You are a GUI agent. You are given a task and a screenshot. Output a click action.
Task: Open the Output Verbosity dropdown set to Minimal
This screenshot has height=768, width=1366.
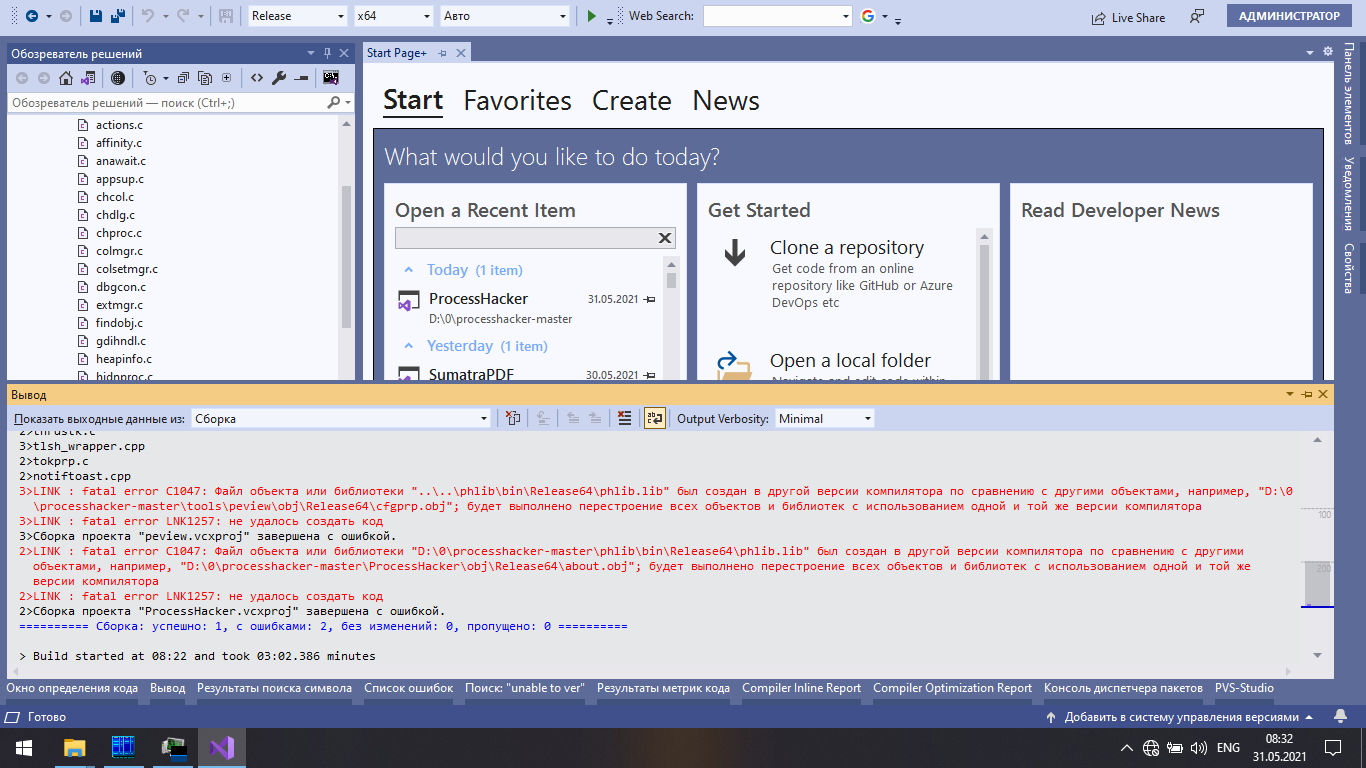(824, 418)
